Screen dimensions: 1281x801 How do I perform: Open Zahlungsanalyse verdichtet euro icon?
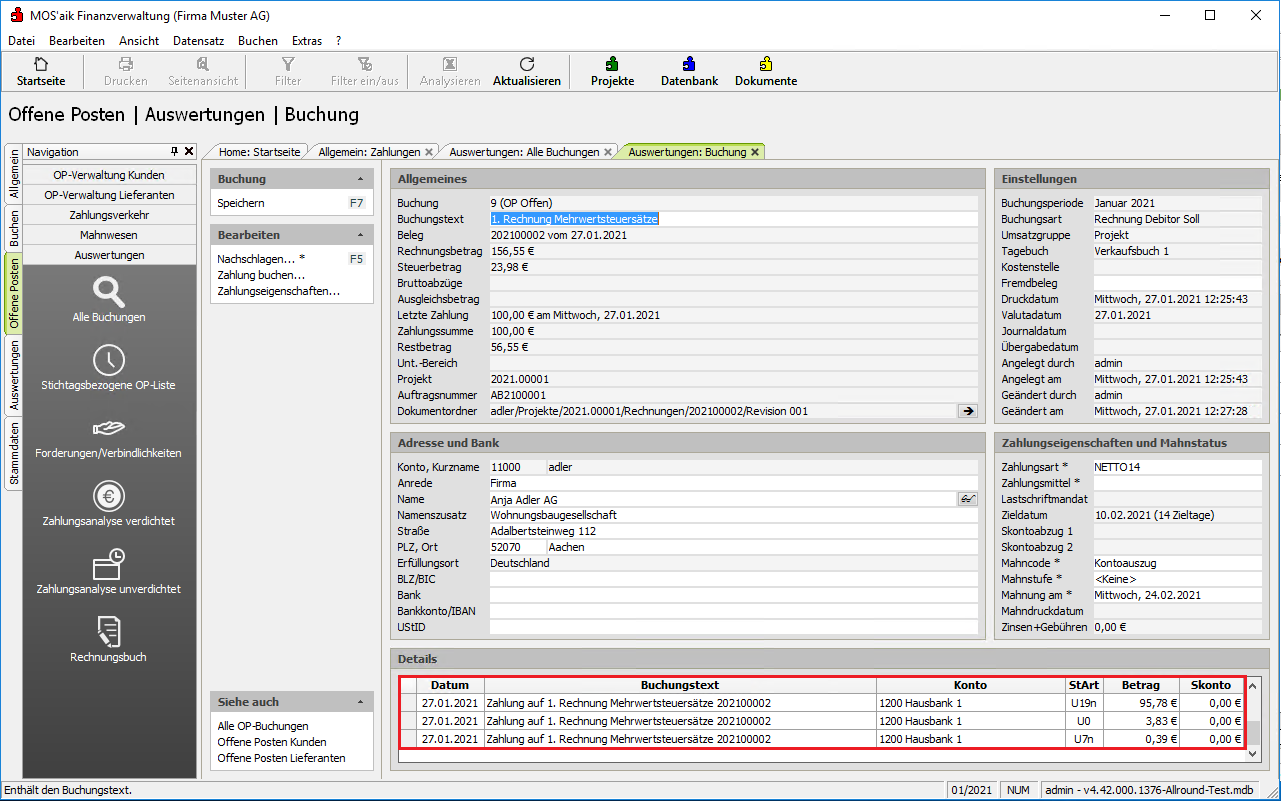coord(109,496)
